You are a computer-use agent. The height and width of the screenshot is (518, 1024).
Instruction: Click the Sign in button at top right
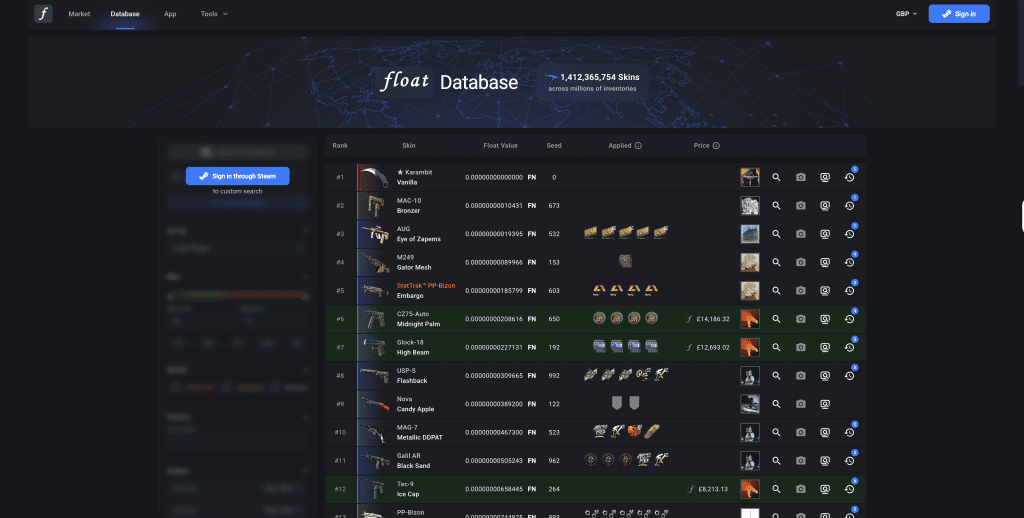click(x=959, y=14)
